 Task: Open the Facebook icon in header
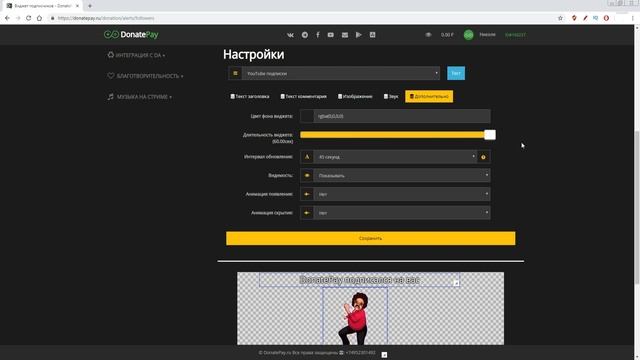pos(318,35)
